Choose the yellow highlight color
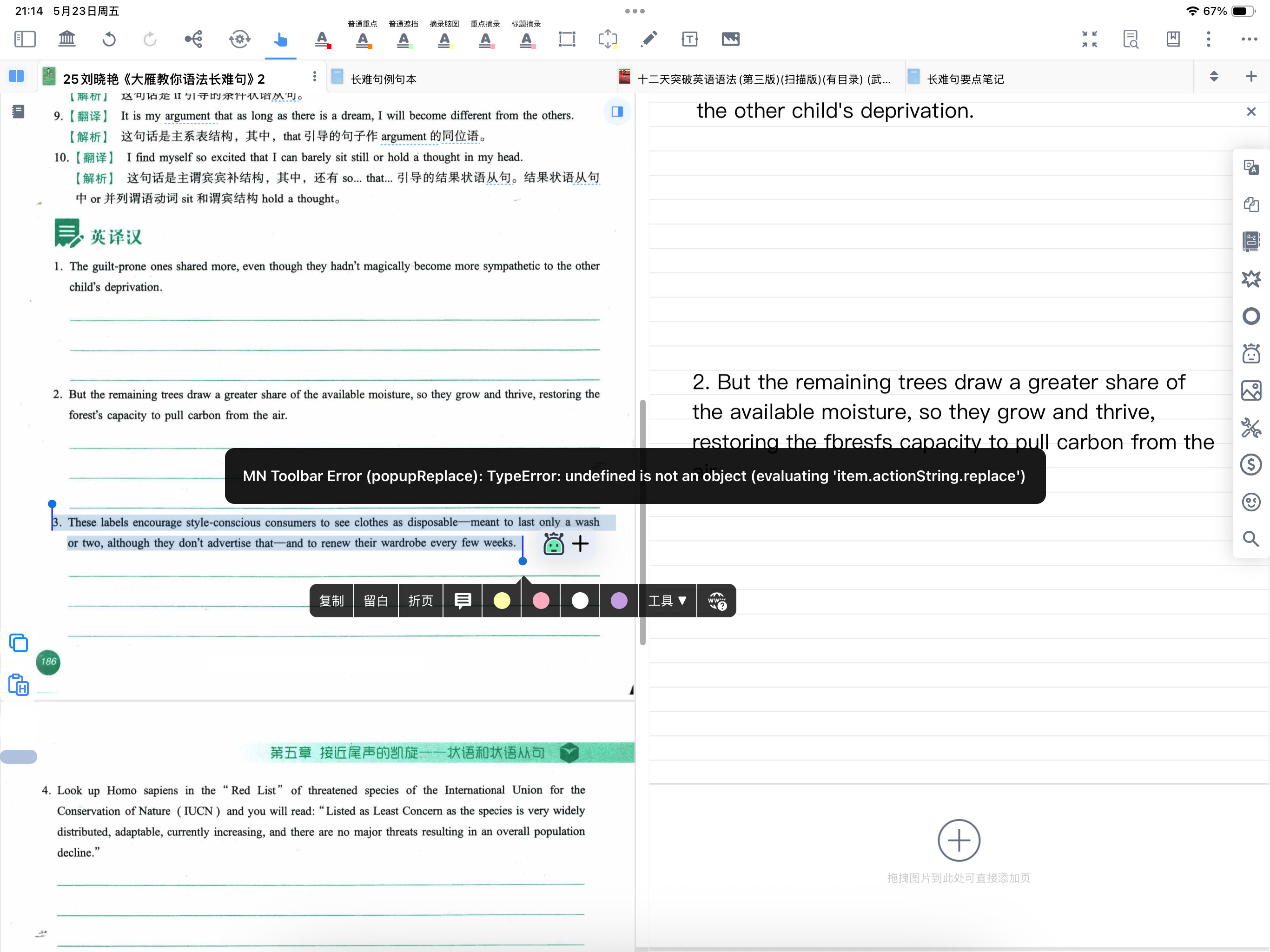Viewport: 1270px width, 952px height. 502,601
